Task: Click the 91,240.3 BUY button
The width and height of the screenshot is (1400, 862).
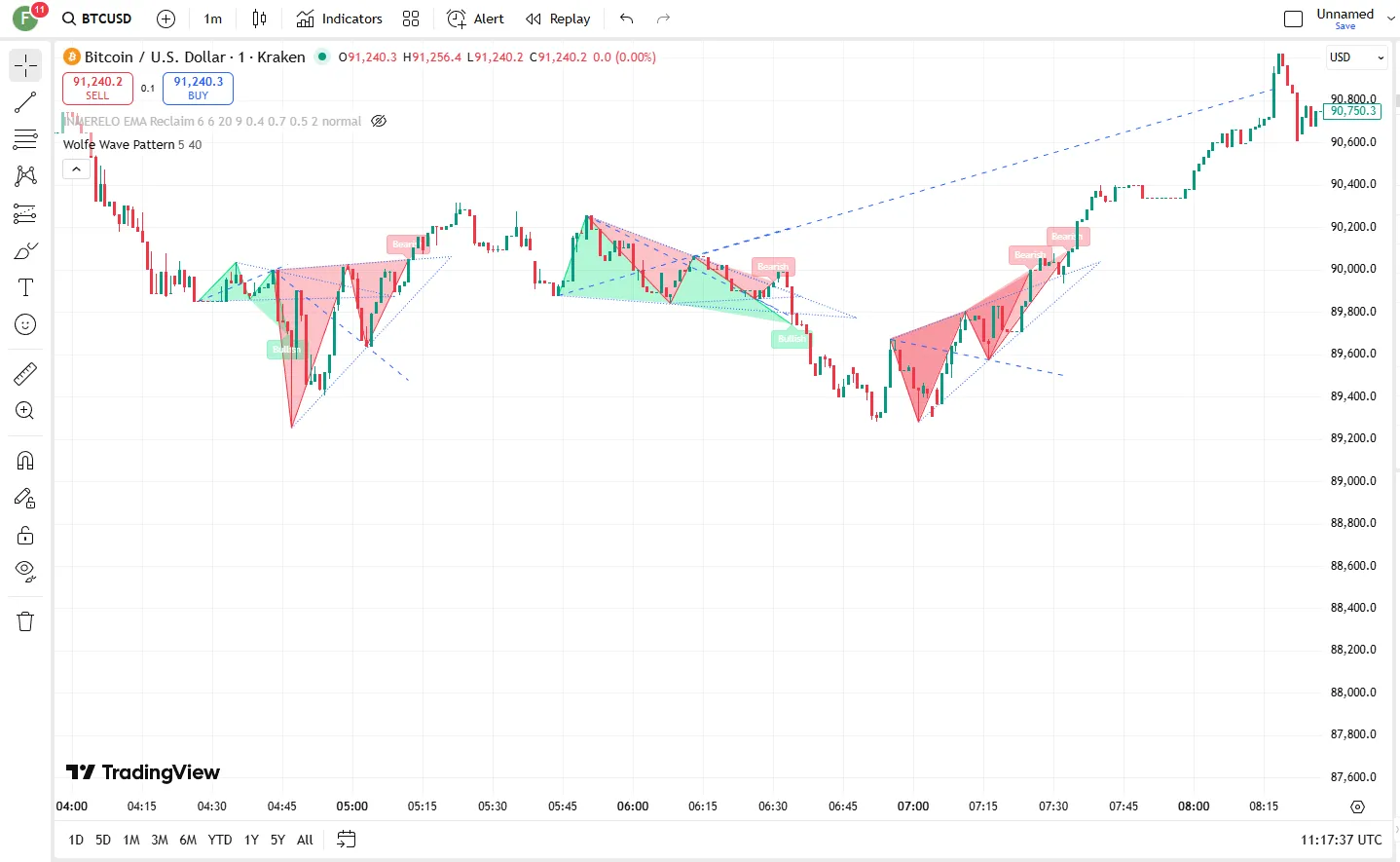Action: click(x=198, y=88)
